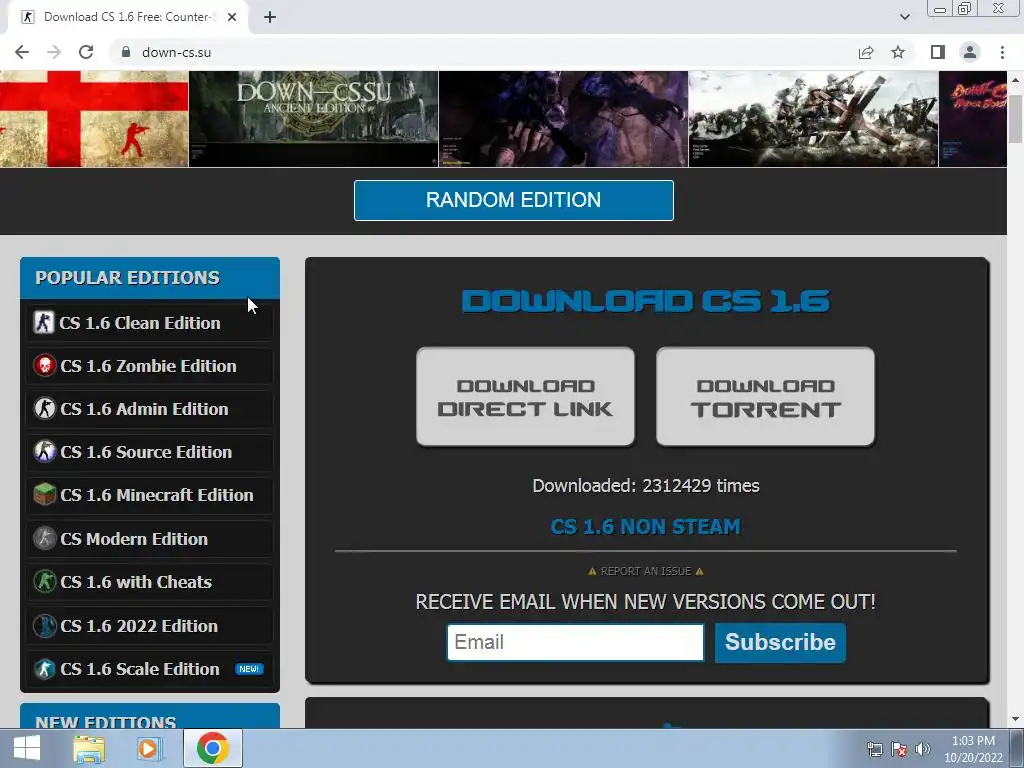Click the NEW! badge next to Scale Edition
This screenshot has height=768, width=1024.
click(x=249, y=669)
